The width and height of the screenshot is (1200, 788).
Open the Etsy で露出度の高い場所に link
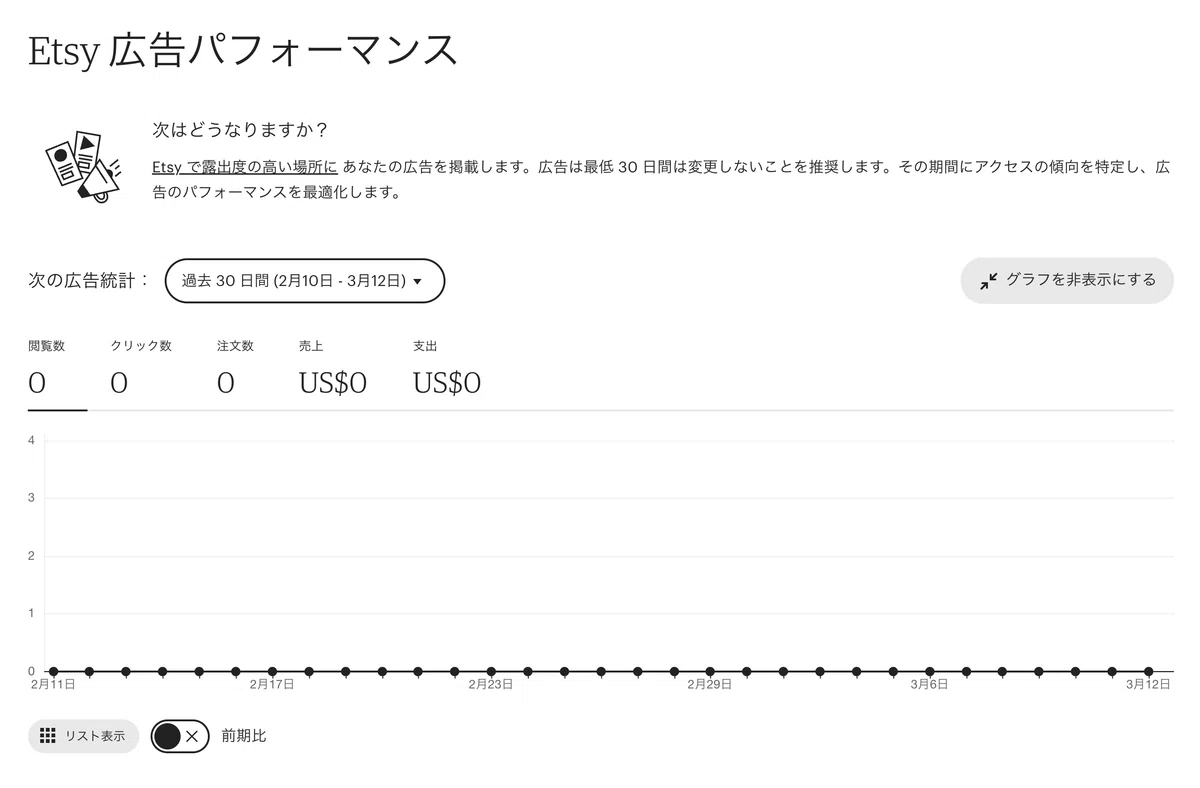pyautogui.click(x=245, y=167)
